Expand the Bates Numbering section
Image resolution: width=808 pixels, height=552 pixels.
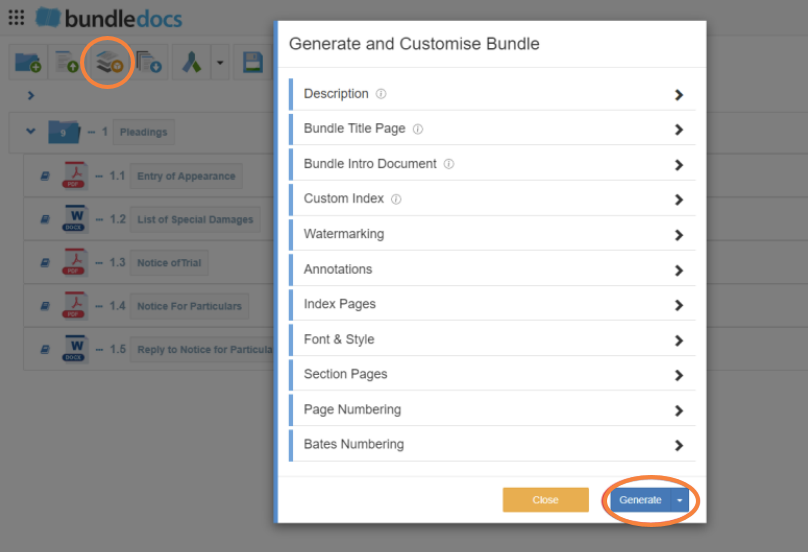492,444
